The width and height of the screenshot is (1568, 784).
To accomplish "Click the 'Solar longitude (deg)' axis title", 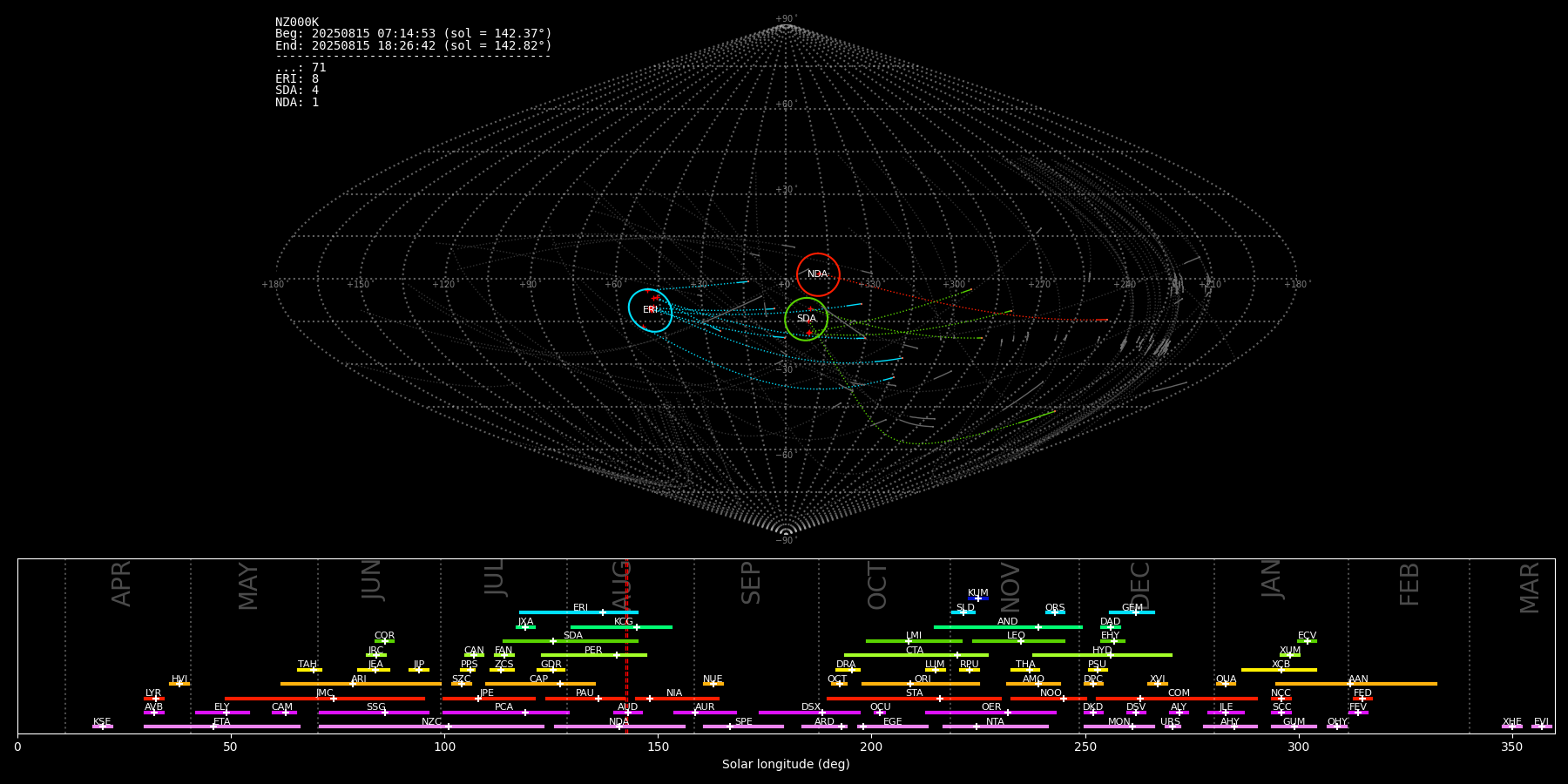I will click(x=786, y=764).
